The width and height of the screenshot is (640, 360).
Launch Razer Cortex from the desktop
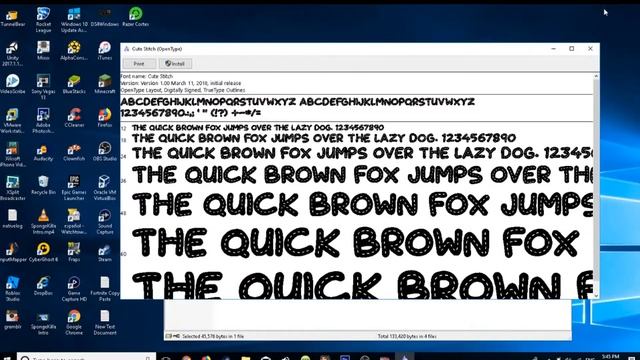(136, 17)
